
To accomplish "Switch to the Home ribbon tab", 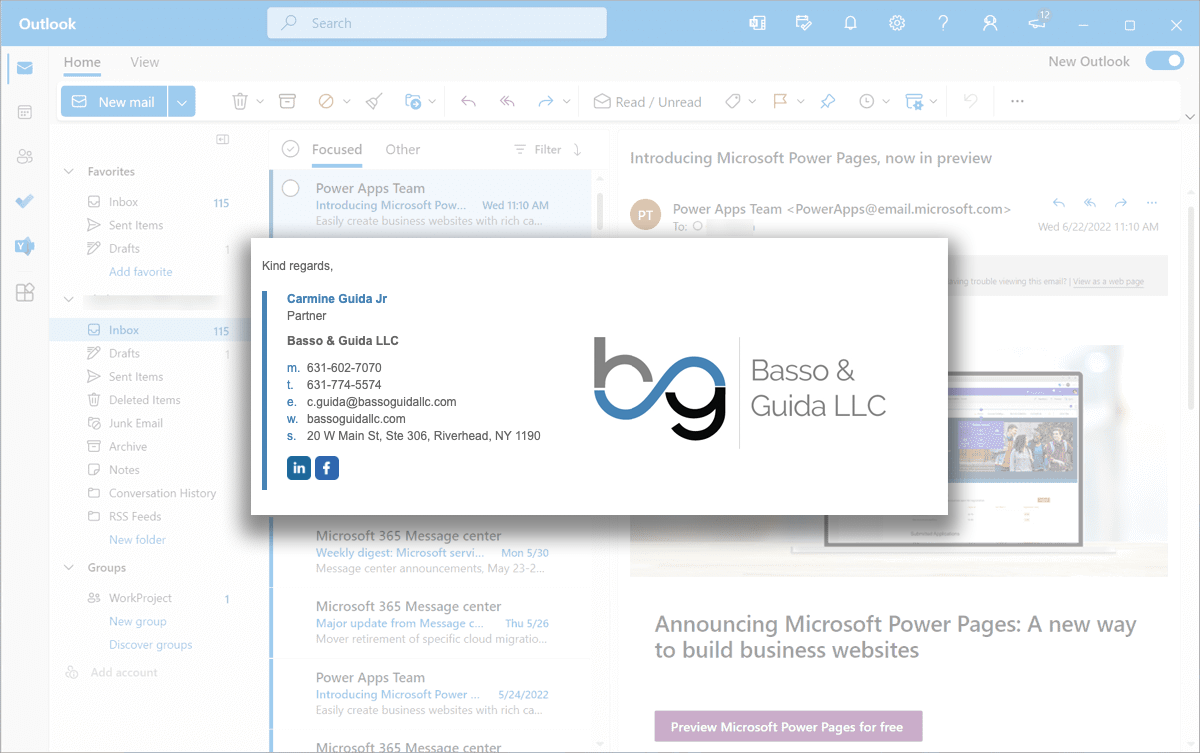I will [82, 62].
